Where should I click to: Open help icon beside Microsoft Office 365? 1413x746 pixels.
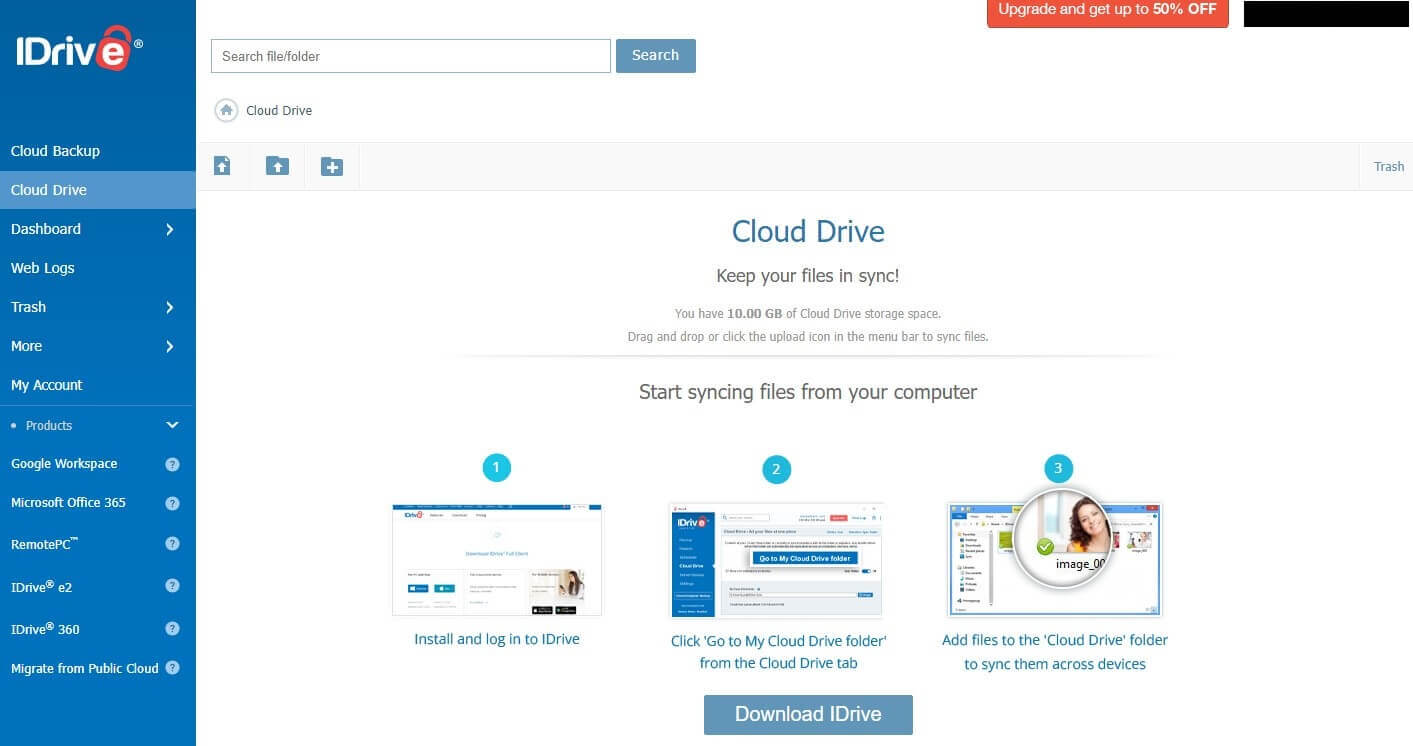pos(172,503)
